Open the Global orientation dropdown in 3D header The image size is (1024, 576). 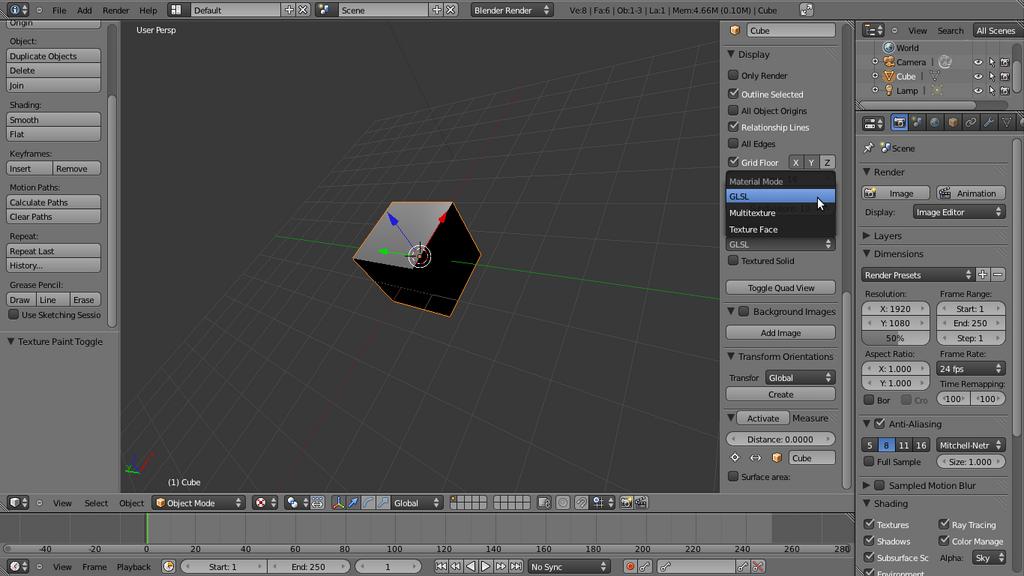pyautogui.click(x=417, y=503)
